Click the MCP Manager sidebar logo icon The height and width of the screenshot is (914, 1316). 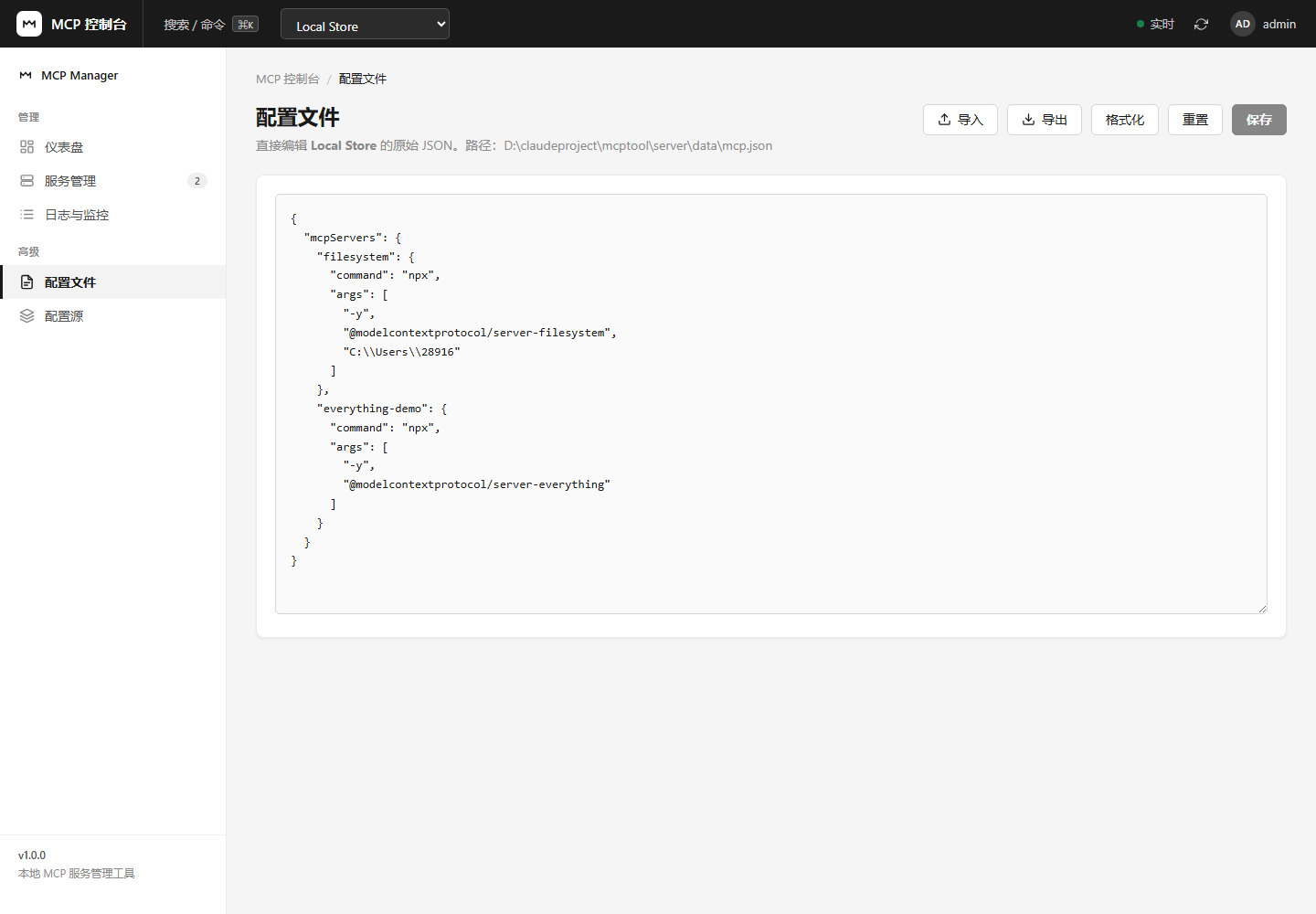pyautogui.click(x=26, y=75)
